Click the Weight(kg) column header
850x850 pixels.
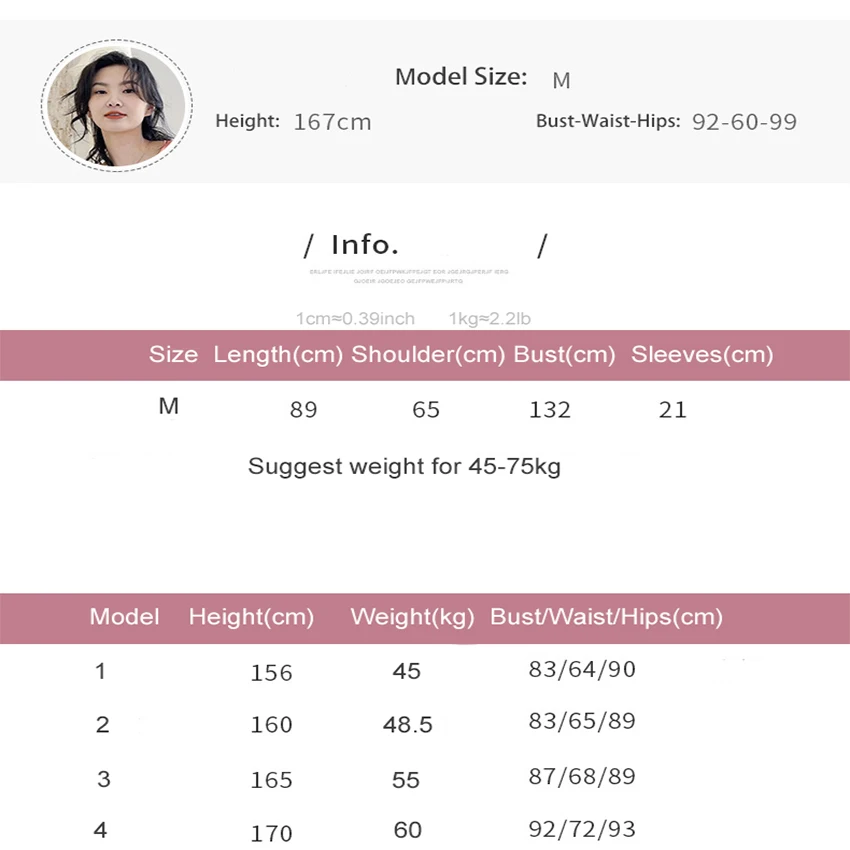(412, 617)
